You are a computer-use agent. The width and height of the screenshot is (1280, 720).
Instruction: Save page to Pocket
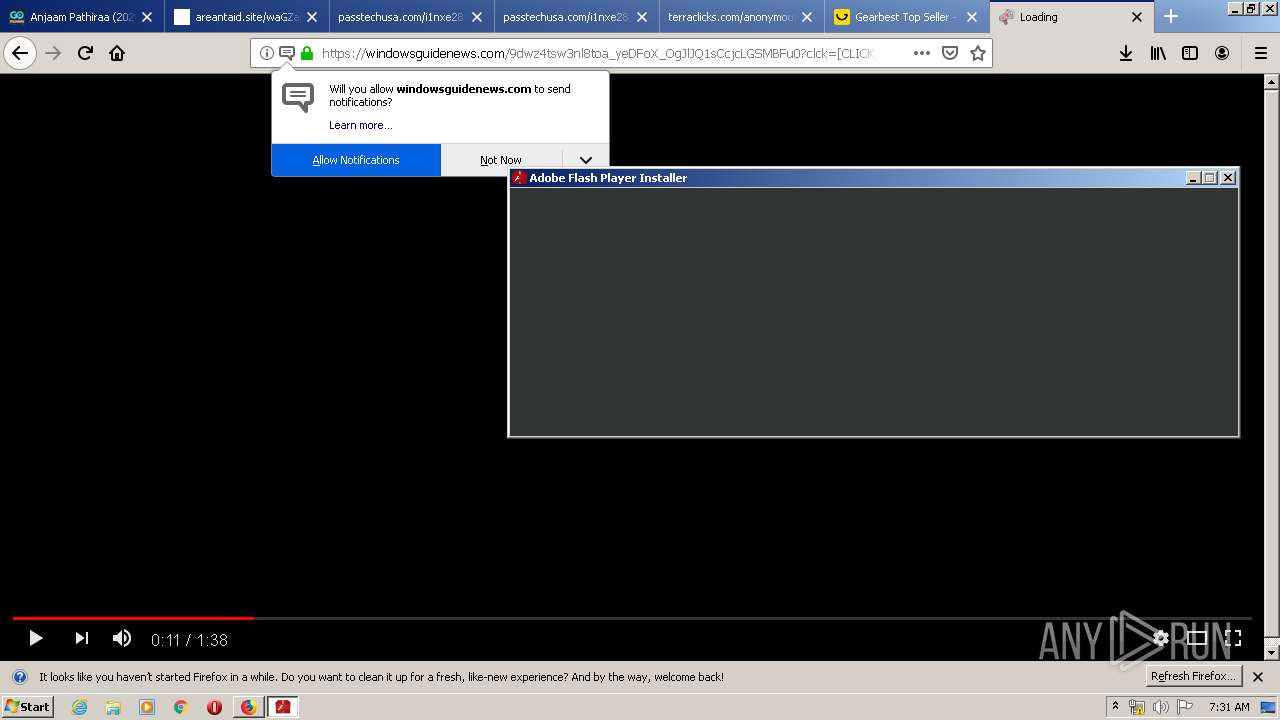(x=950, y=53)
